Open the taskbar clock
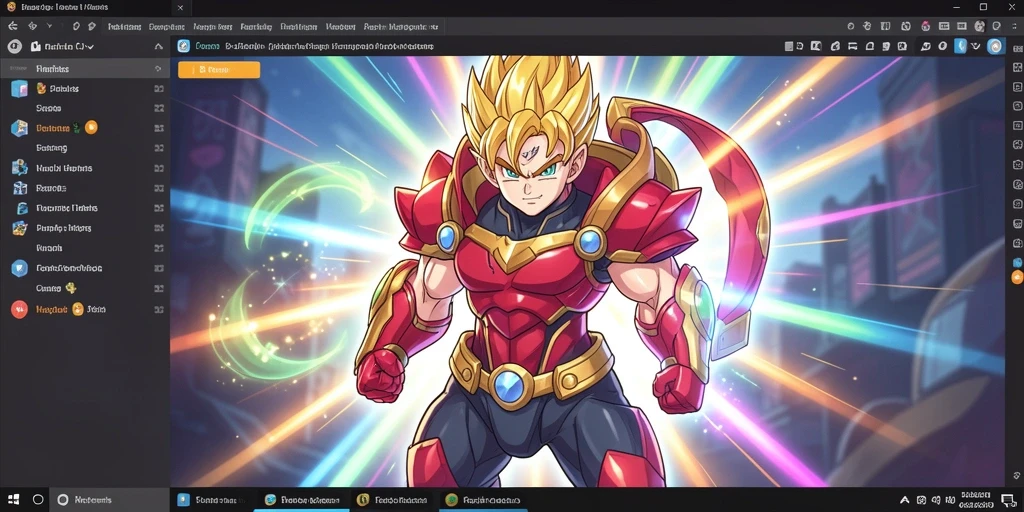This screenshot has width=1024, height=512. coord(977,500)
